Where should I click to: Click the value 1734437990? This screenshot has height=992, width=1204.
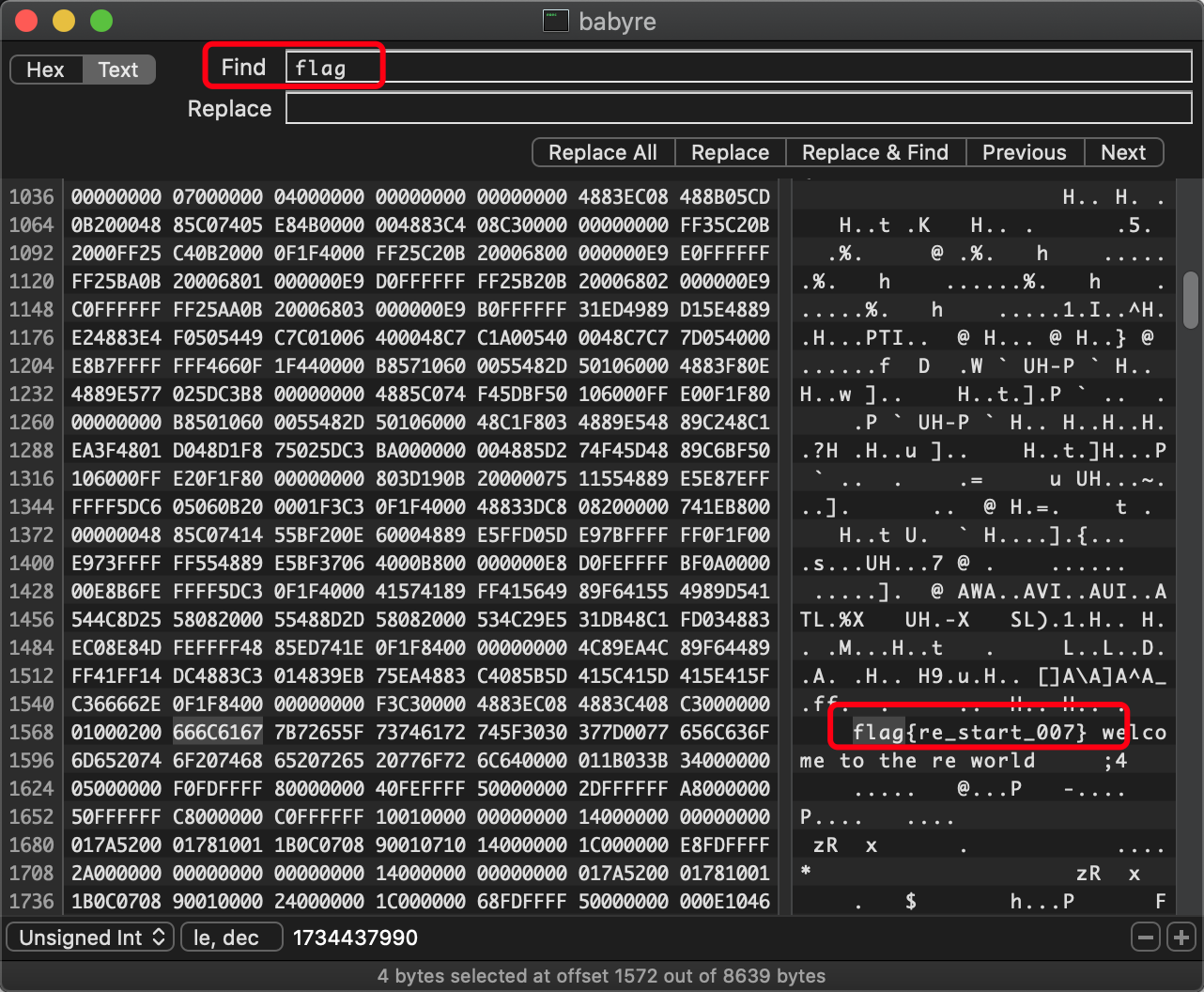(x=355, y=938)
